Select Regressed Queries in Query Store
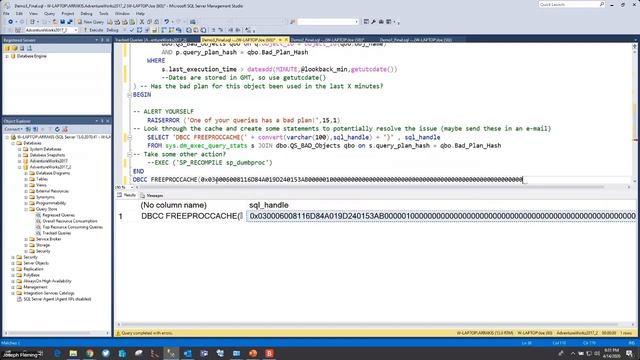Screen dimensions: 640x360 58,215
